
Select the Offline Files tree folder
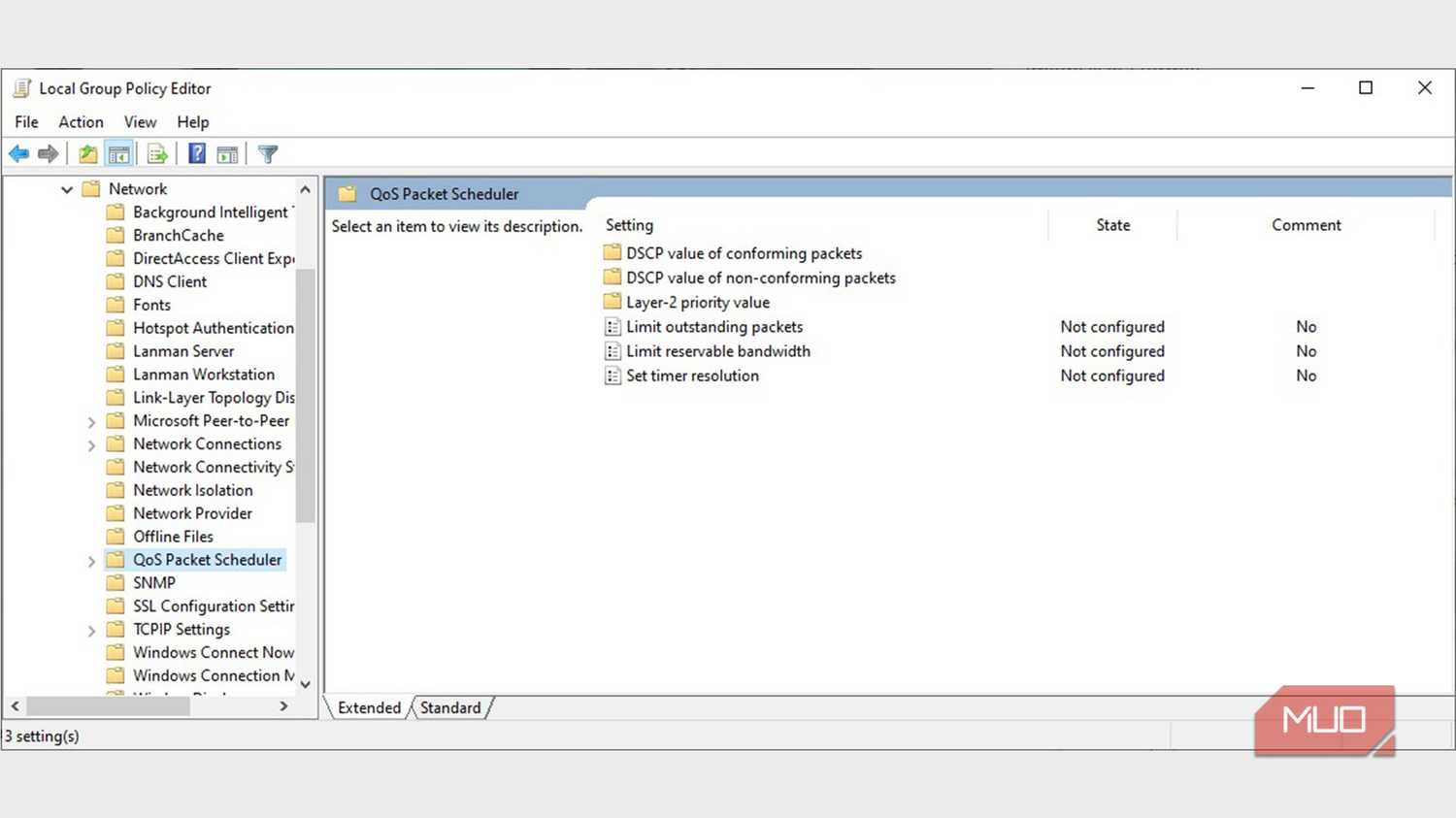point(160,538)
